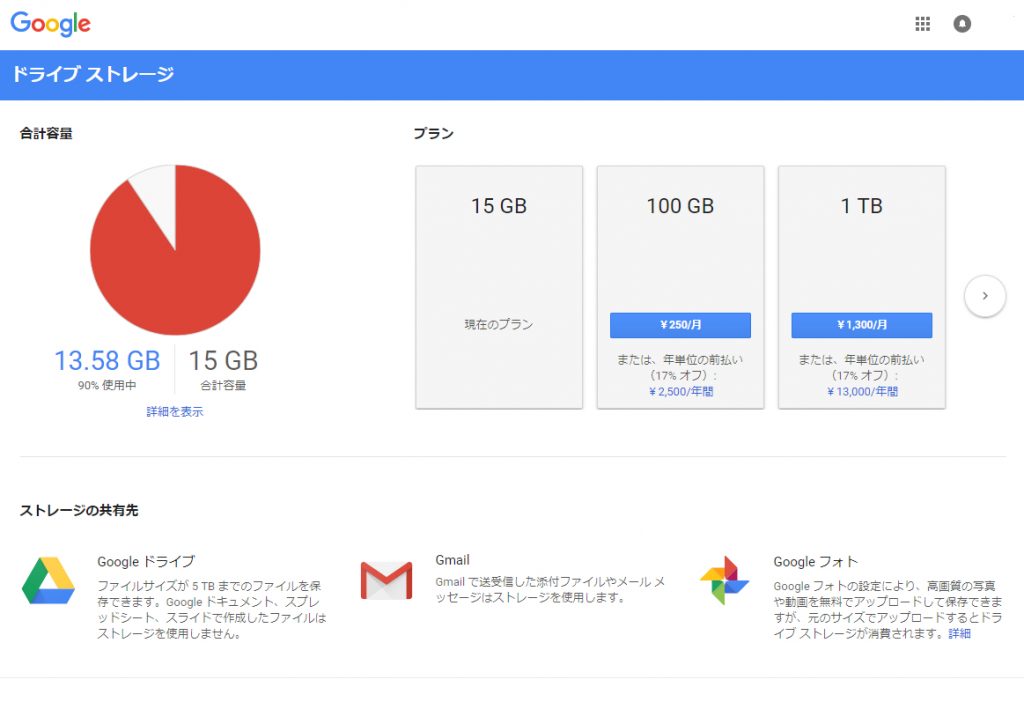The height and width of the screenshot is (702, 1024).
Task: Show next plans with right chevron
Action: 985,296
